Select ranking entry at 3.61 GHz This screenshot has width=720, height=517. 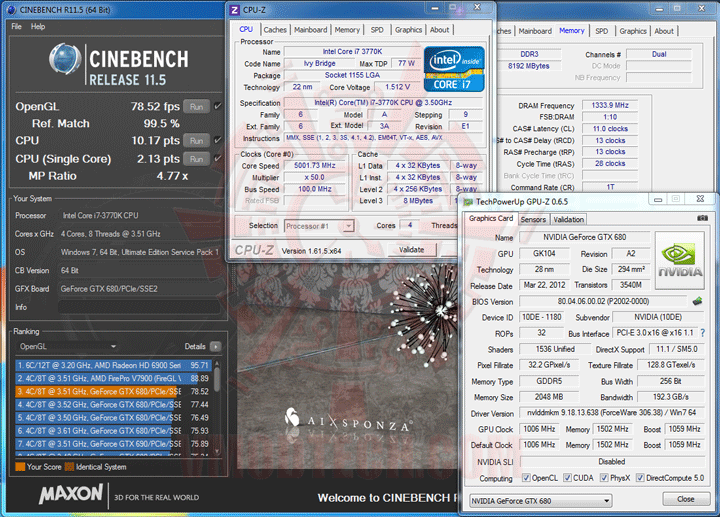(113, 431)
